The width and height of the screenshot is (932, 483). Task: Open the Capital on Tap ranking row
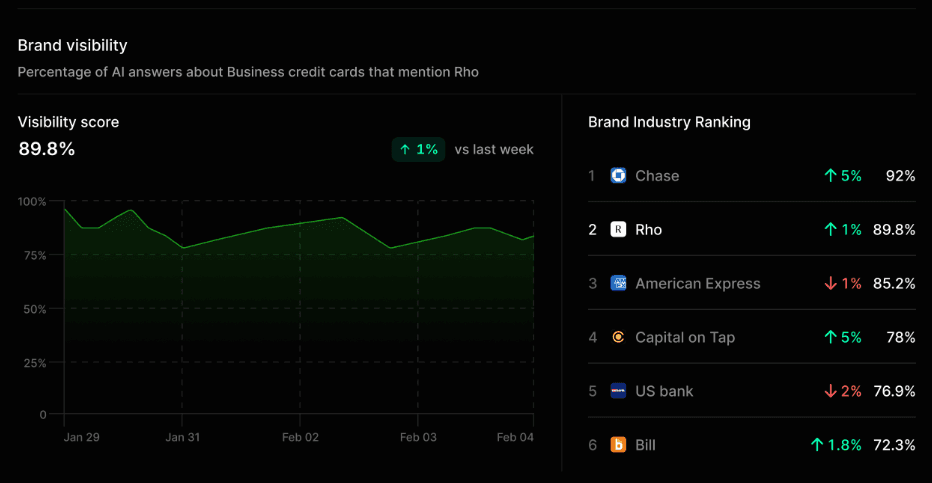751,337
